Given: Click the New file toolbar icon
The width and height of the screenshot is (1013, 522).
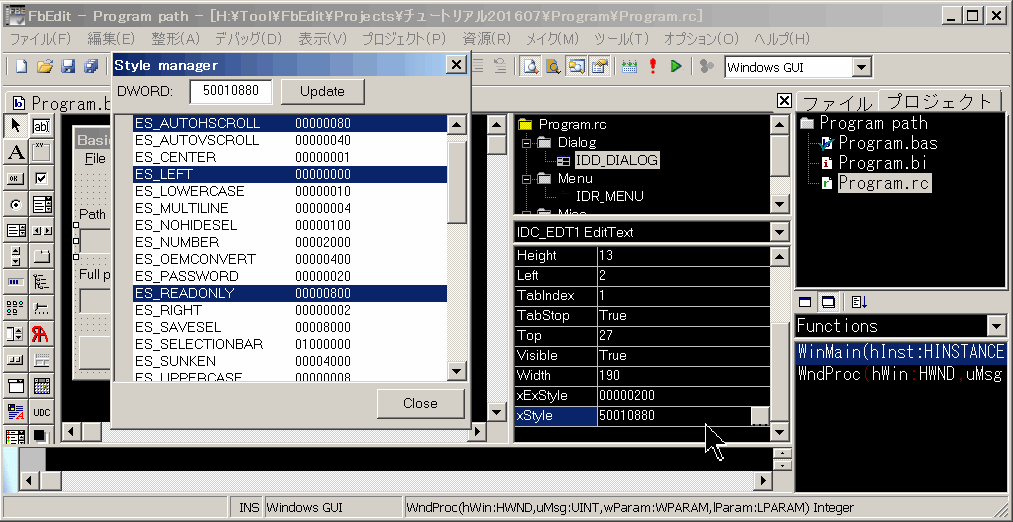Looking at the screenshot, I should (x=21, y=66).
